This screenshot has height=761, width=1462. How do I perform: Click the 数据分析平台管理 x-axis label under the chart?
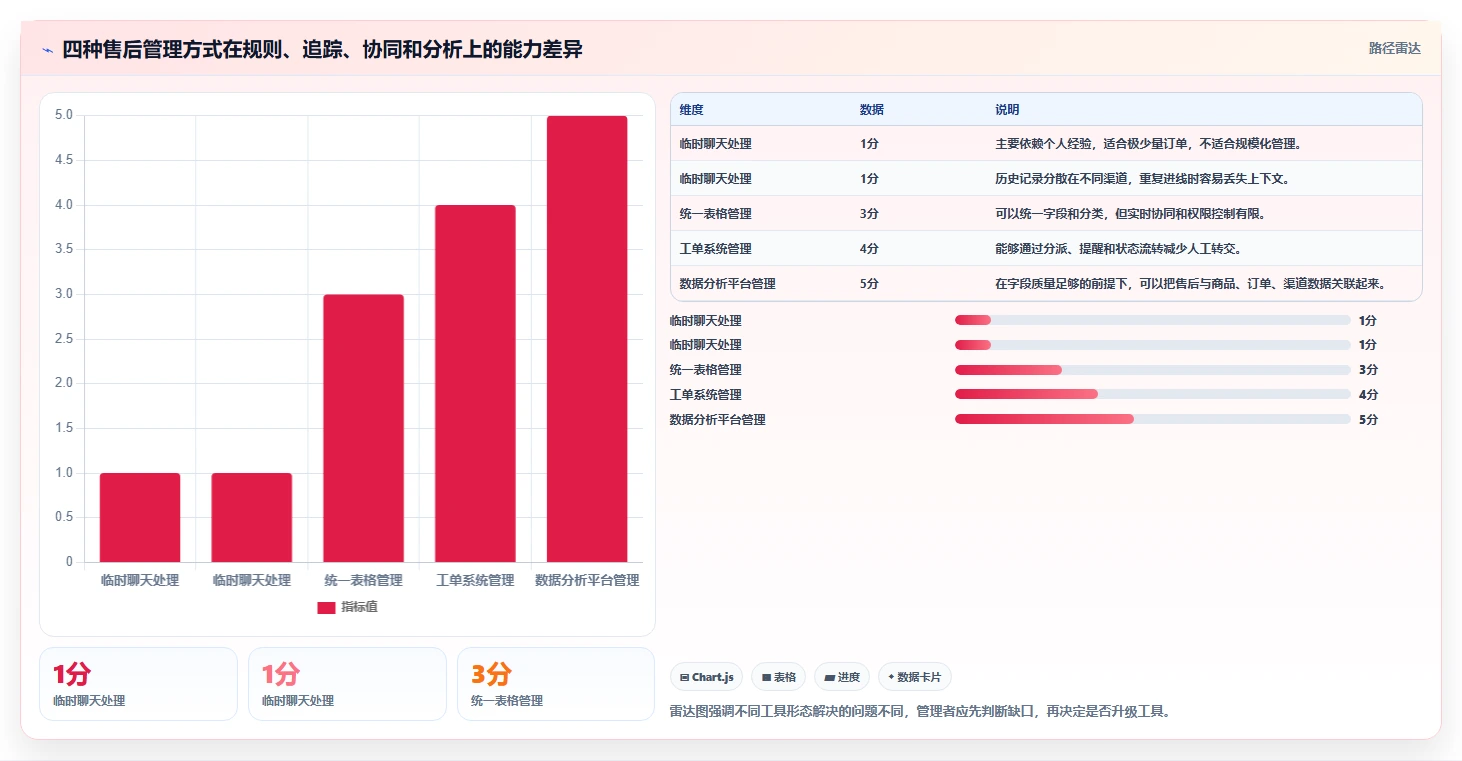coord(587,580)
